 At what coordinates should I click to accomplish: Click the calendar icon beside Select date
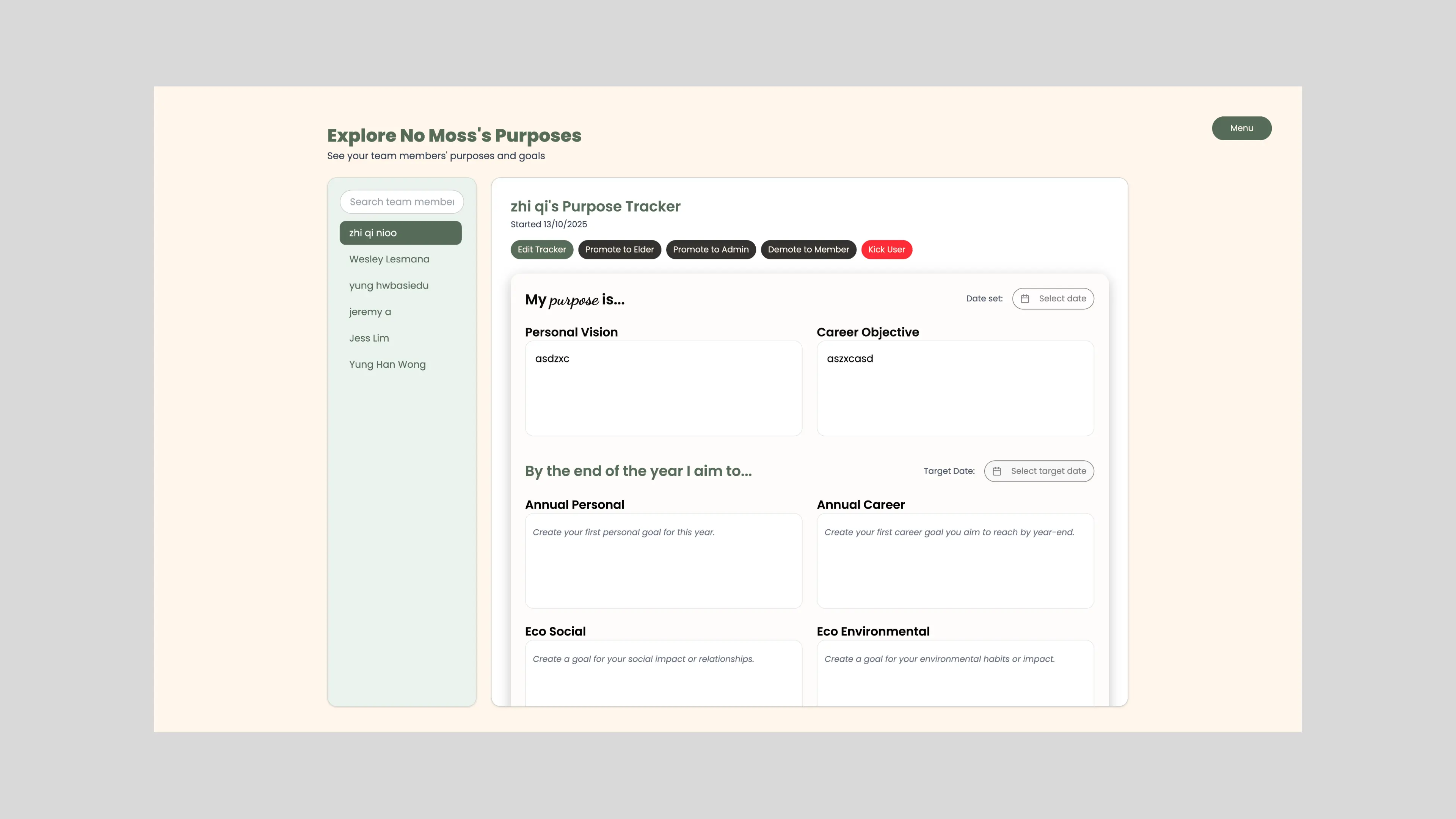tap(1025, 298)
